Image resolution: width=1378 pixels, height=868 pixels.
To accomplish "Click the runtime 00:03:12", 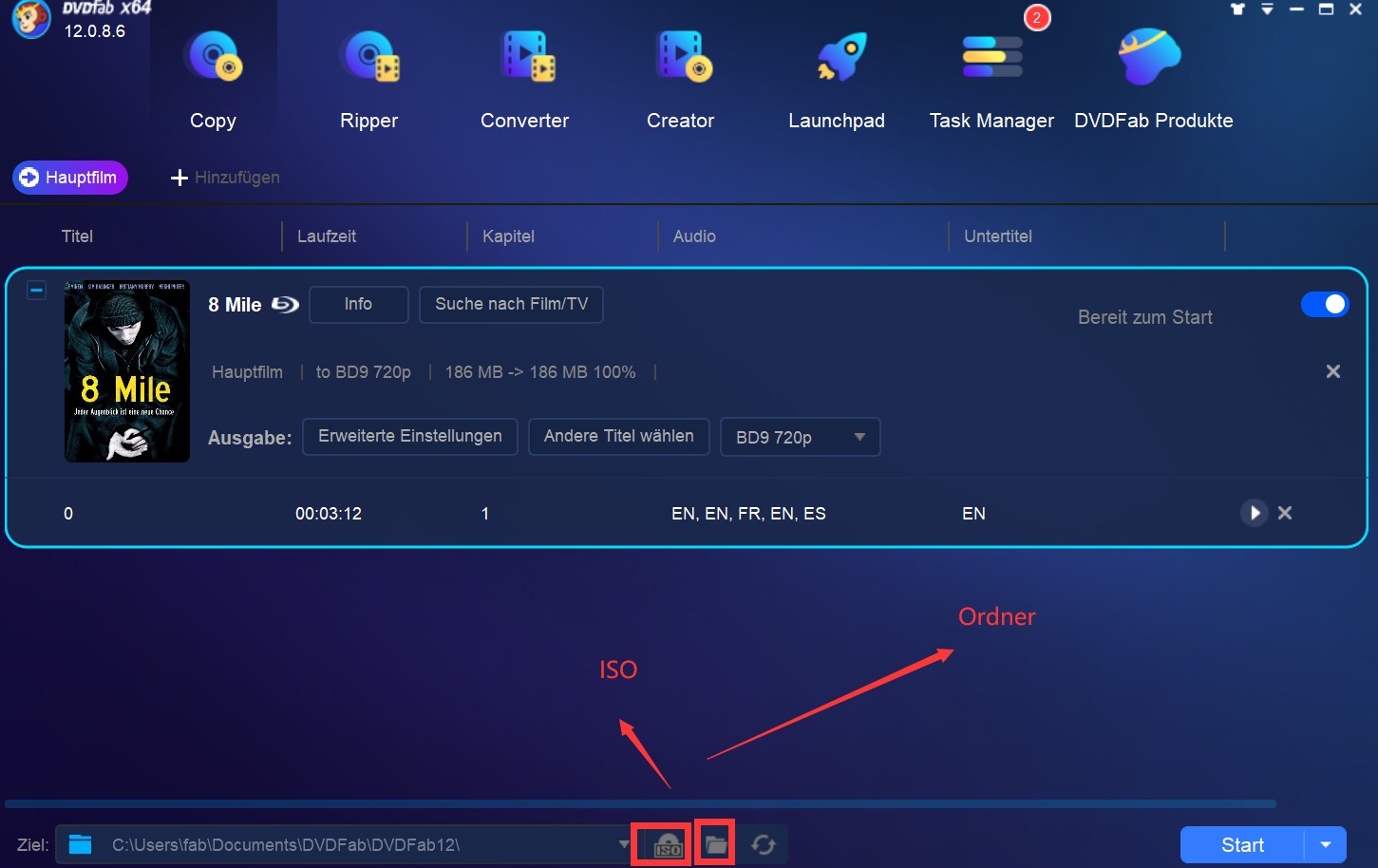I will click(329, 514).
